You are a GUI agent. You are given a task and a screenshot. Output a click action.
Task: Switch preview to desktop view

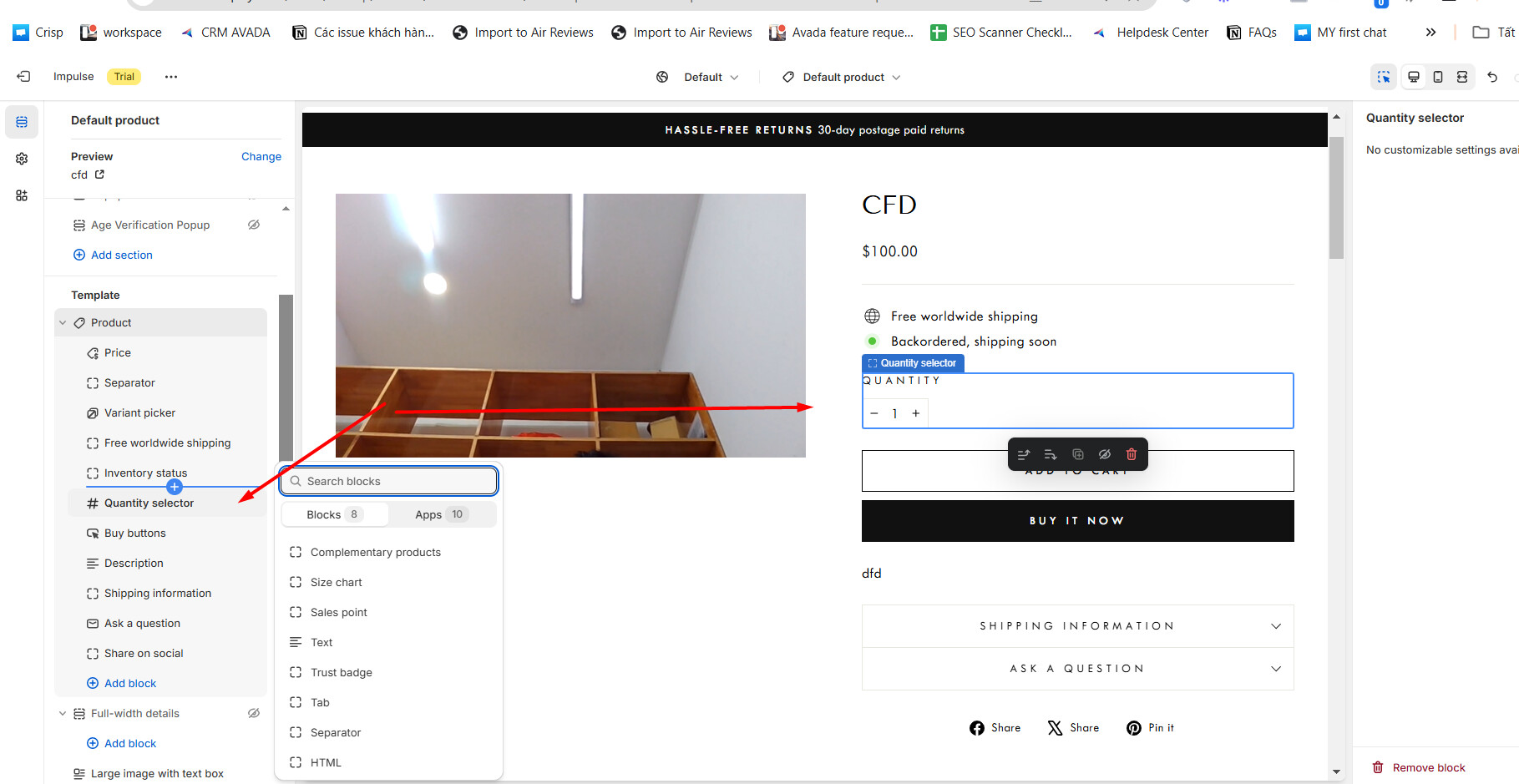[x=1414, y=77]
